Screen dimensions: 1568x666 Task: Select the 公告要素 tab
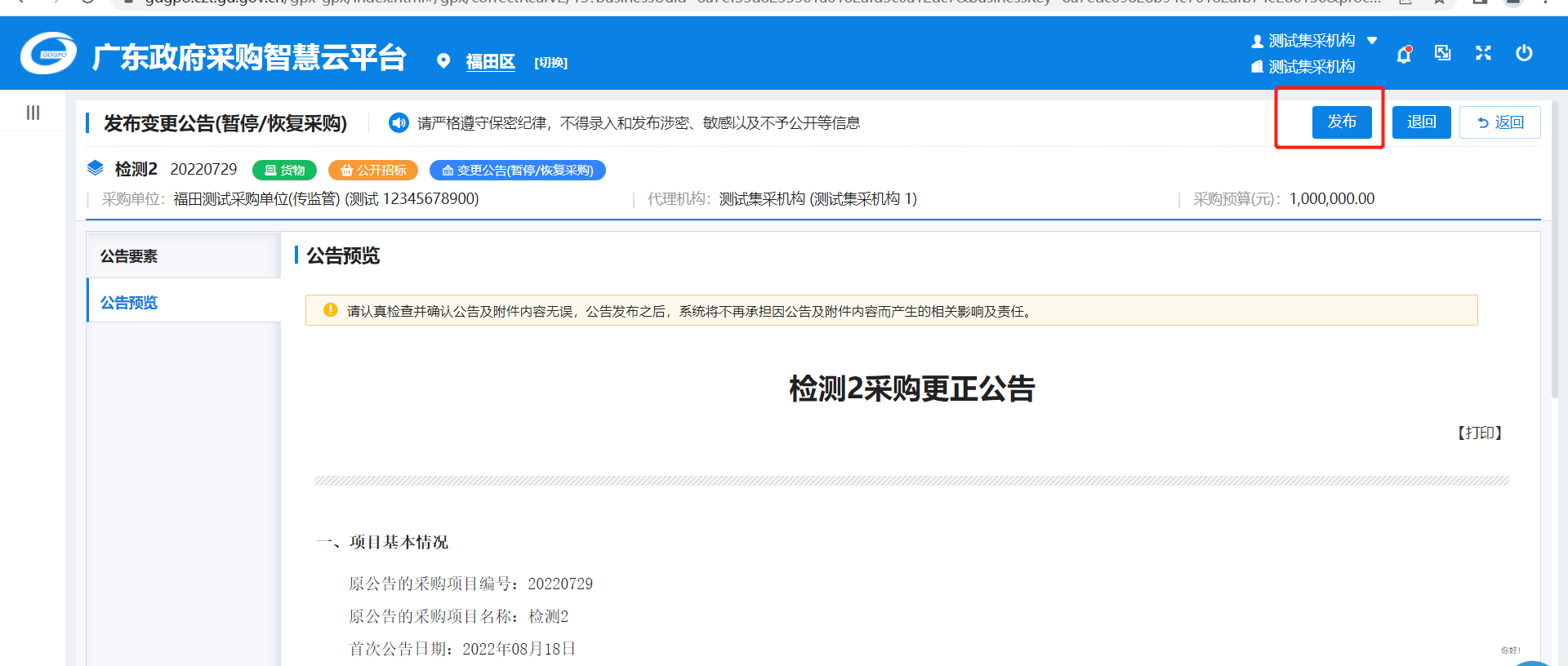tap(129, 256)
